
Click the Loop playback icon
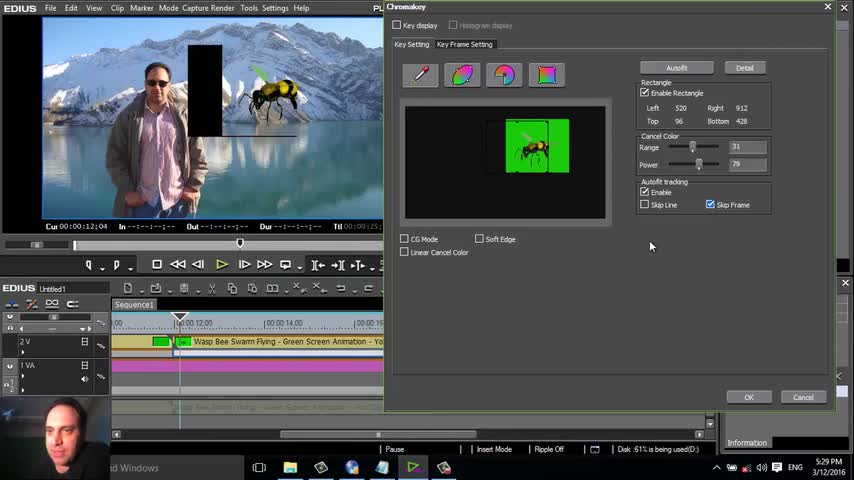[x=285, y=265]
